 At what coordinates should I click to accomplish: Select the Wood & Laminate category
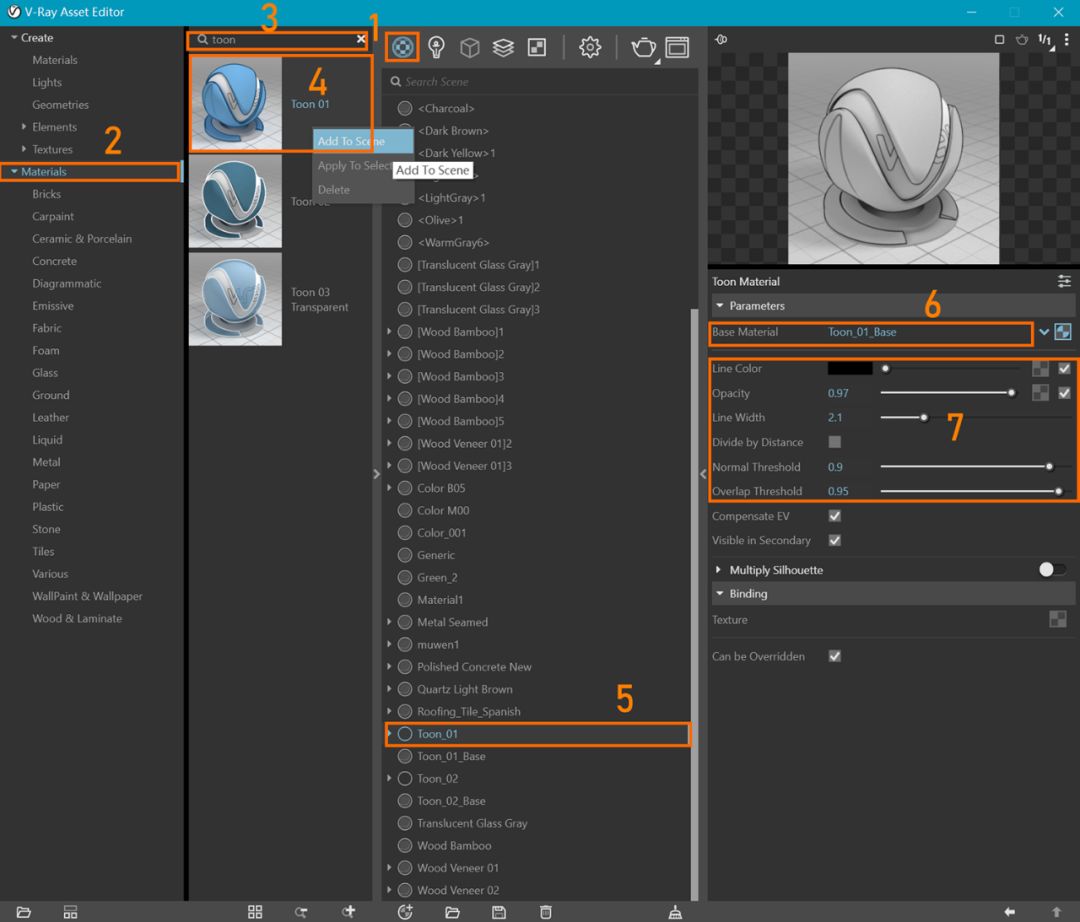click(77, 618)
